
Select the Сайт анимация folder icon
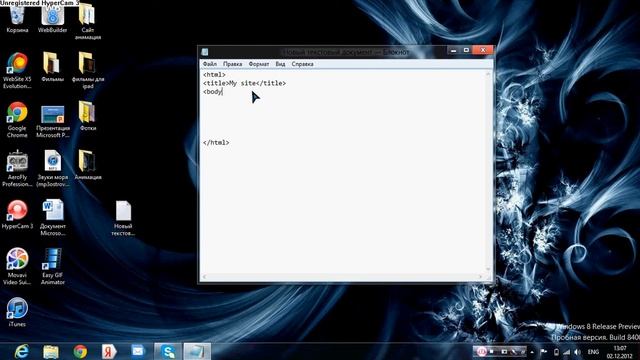pyautogui.click(x=87, y=22)
